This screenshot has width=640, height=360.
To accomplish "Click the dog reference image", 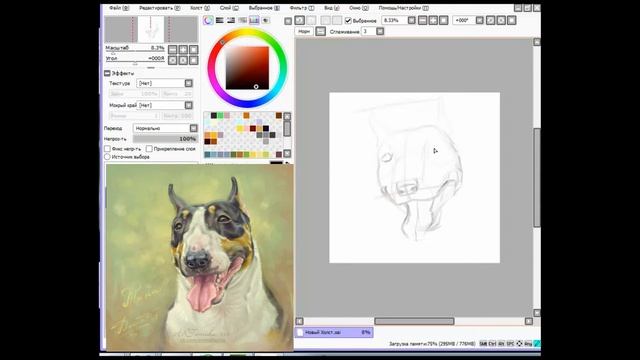I will (200, 258).
